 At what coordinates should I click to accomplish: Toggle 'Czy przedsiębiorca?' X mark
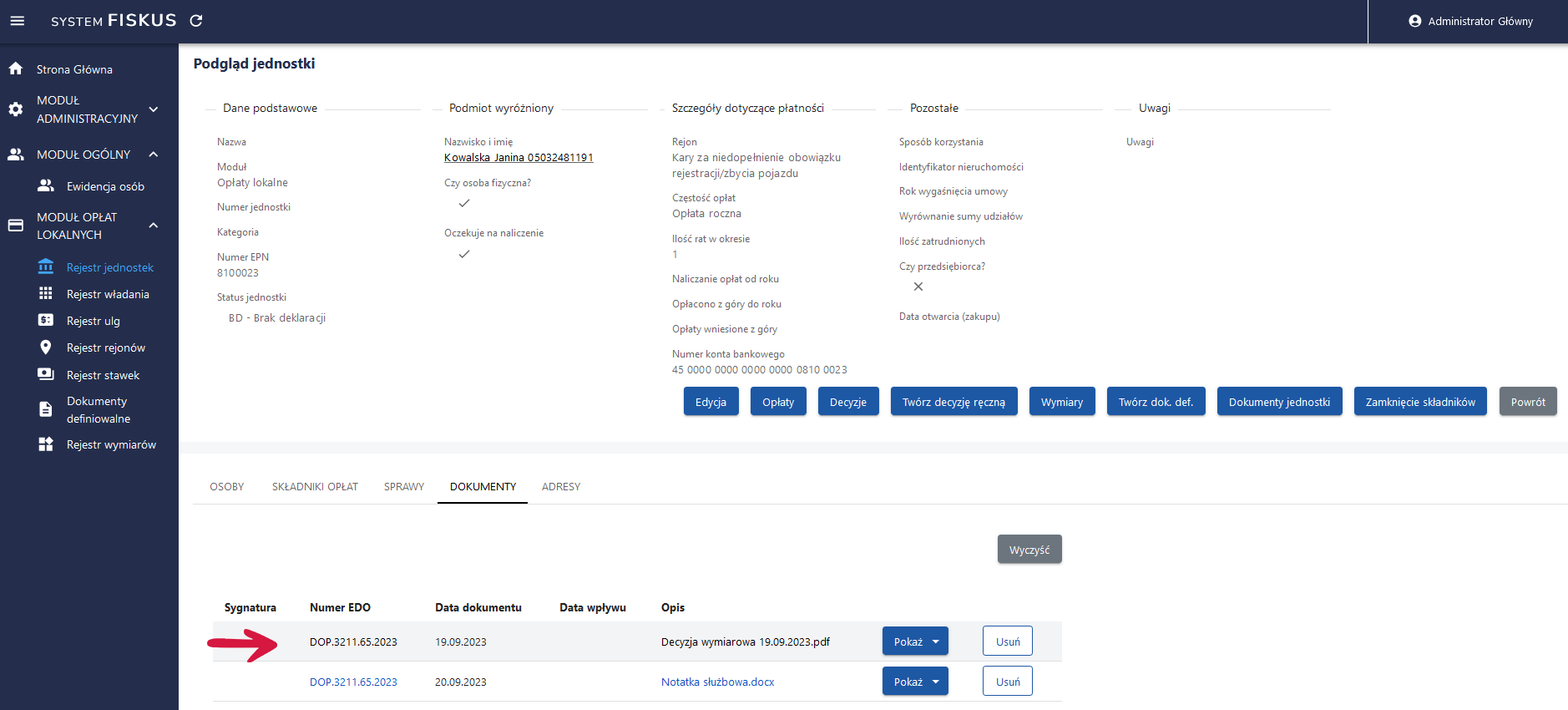click(x=918, y=287)
